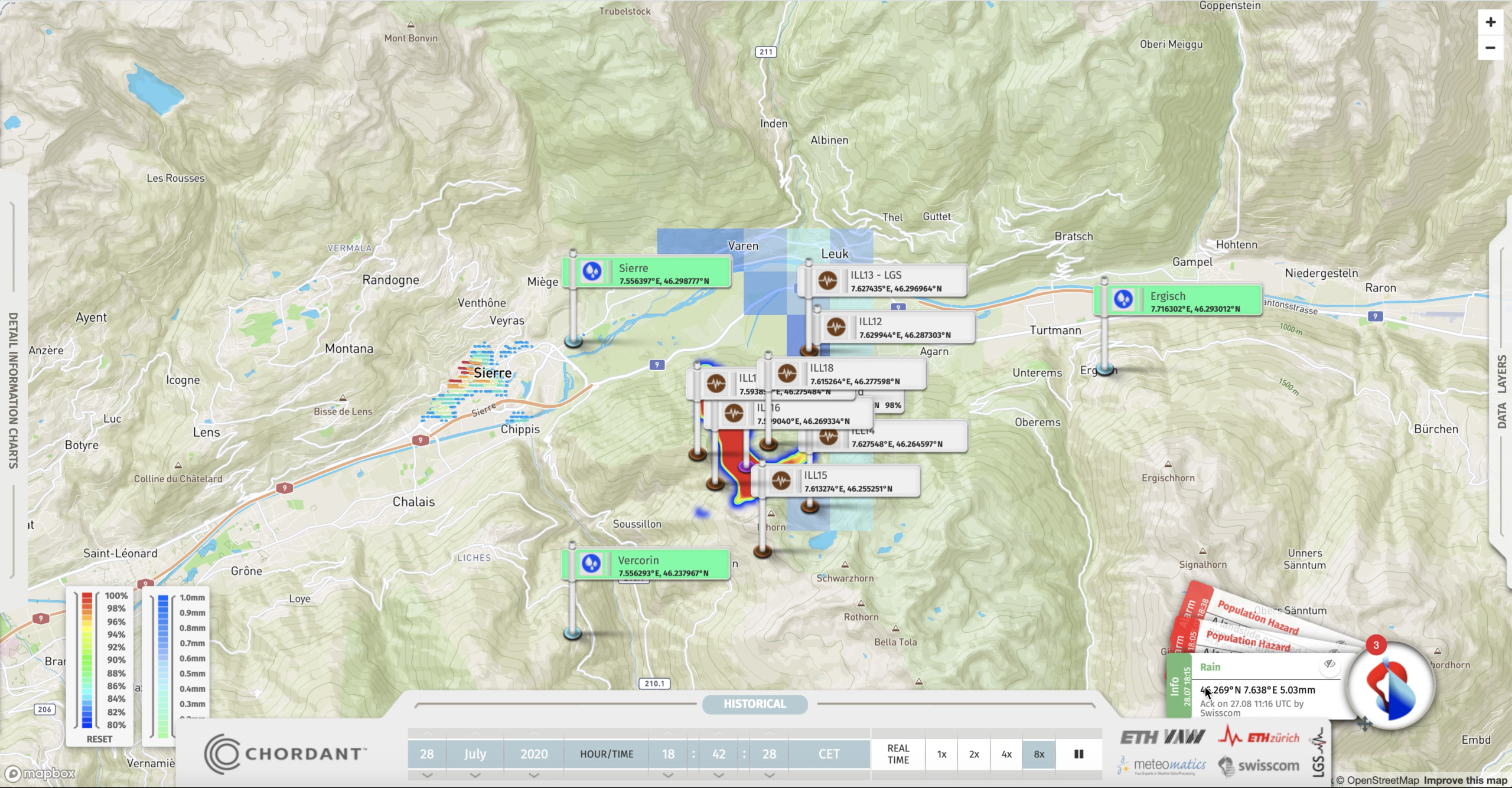Set playback speed to 4x
Viewport: 1512px width, 788px height.
coord(1006,754)
